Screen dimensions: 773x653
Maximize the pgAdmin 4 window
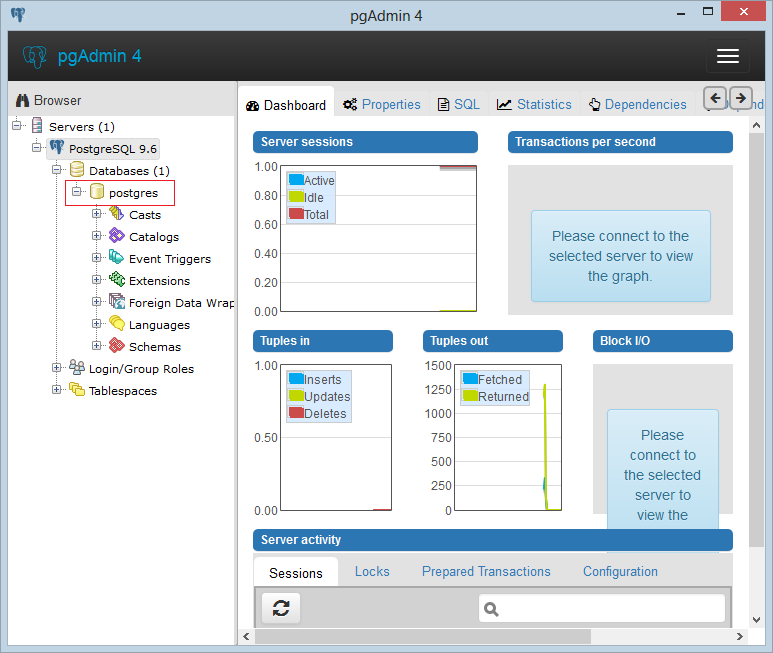click(707, 11)
